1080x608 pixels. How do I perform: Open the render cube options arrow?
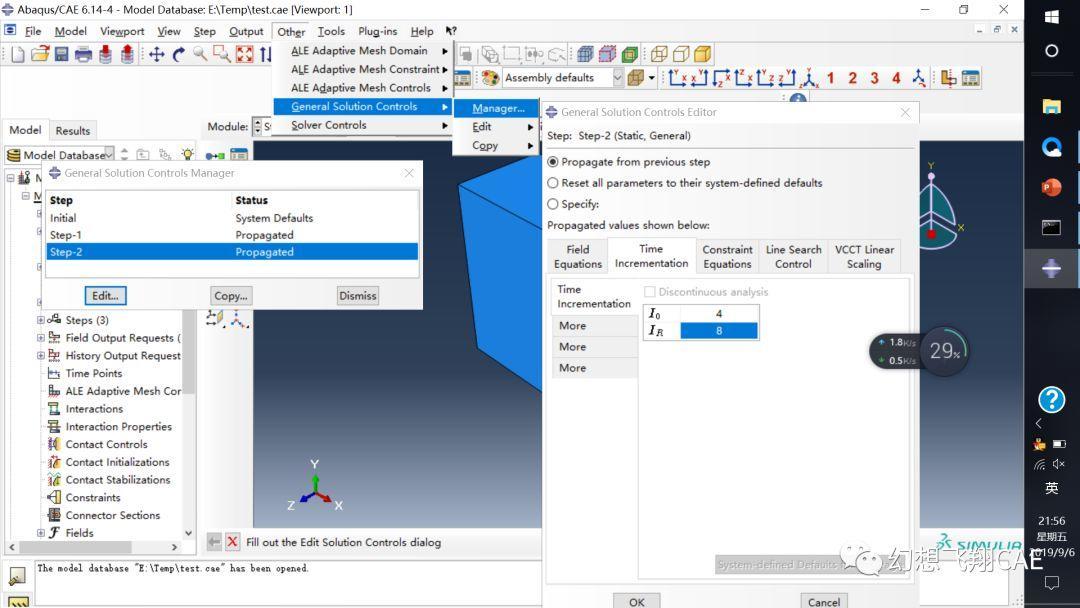pyautogui.click(x=652, y=78)
